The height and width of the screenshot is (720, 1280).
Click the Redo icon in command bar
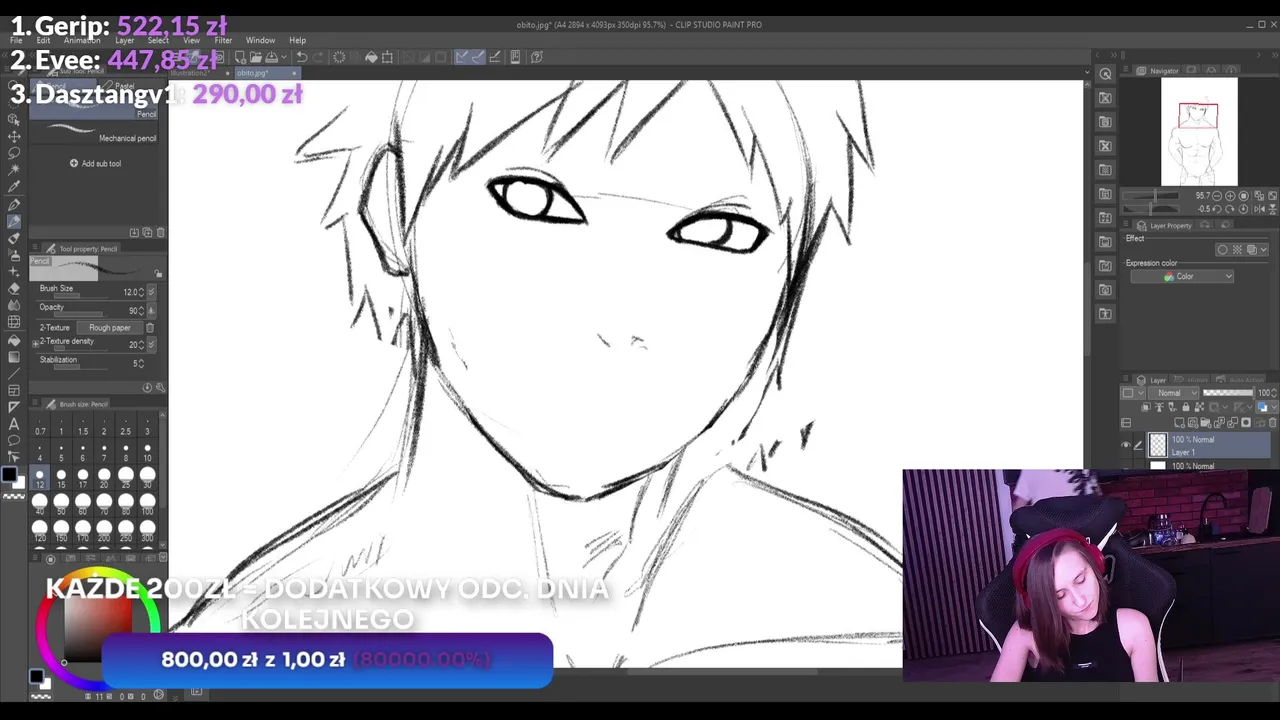[318, 57]
